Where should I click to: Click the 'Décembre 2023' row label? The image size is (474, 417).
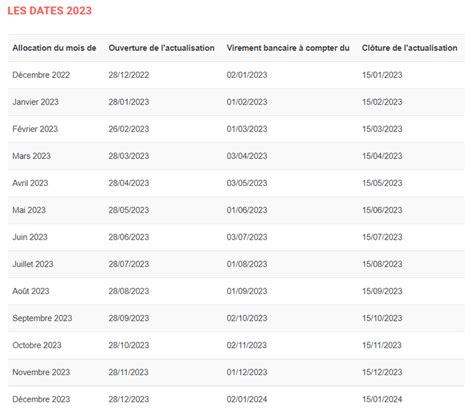pyautogui.click(x=41, y=399)
